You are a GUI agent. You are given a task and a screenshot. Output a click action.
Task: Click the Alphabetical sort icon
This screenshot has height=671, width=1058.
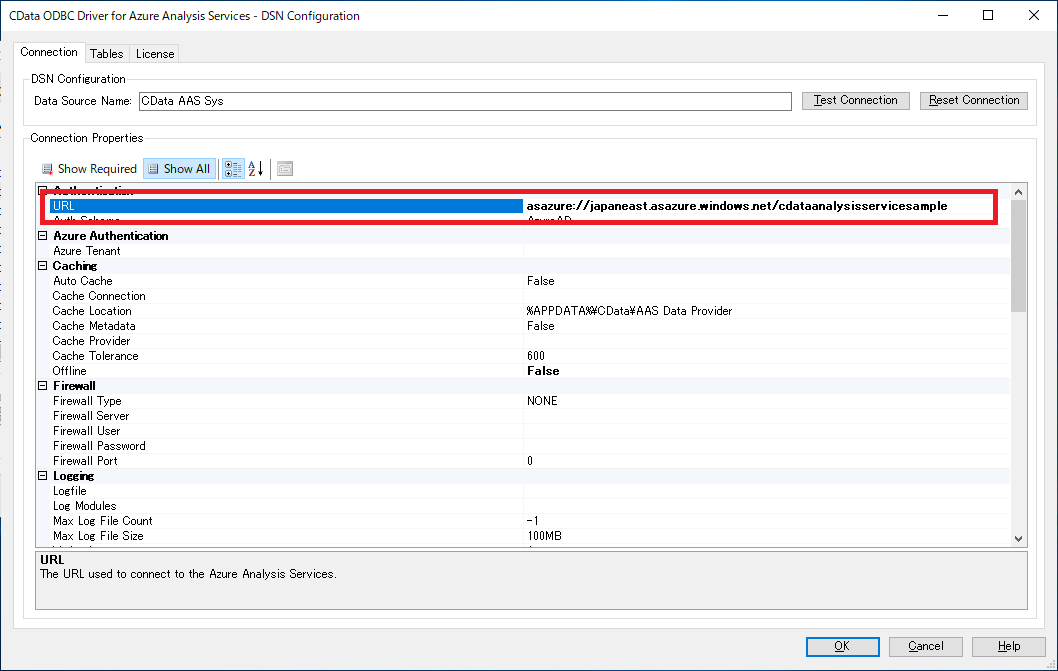click(256, 169)
